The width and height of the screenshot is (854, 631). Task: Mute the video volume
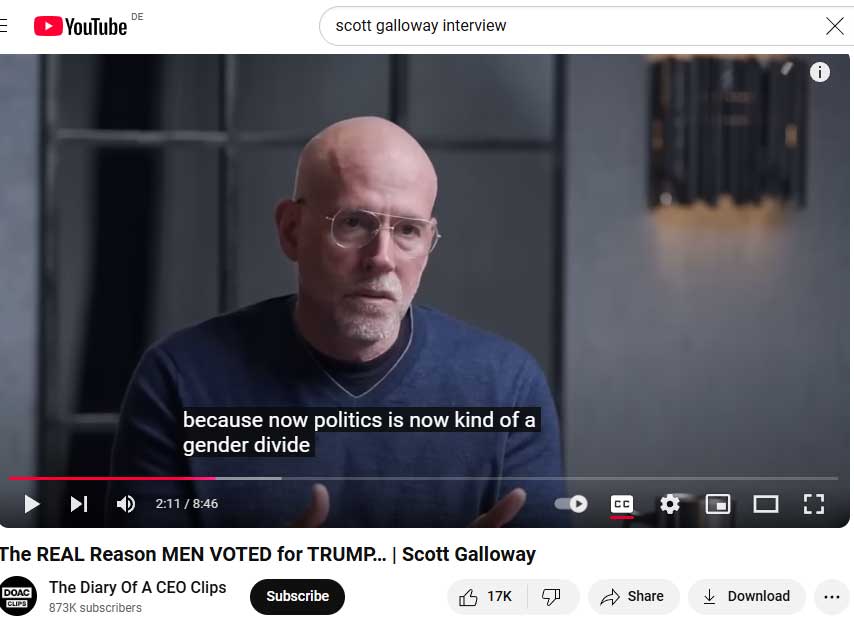pyautogui.click(x=126, y=504)
